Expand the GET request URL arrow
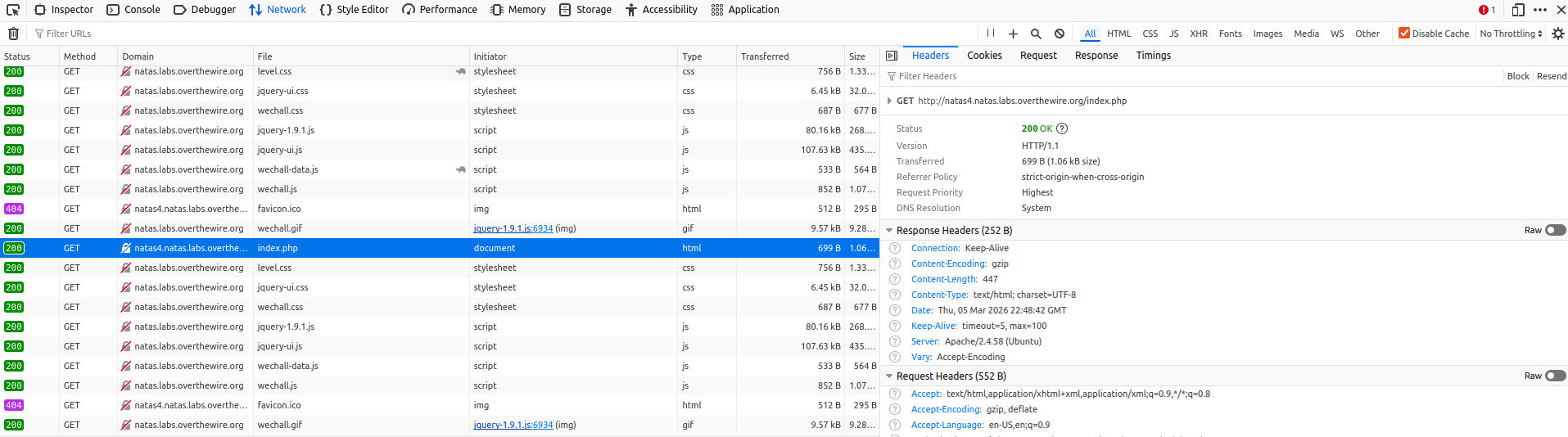The width and height of the screenshot is (1568, 437). 889,101
